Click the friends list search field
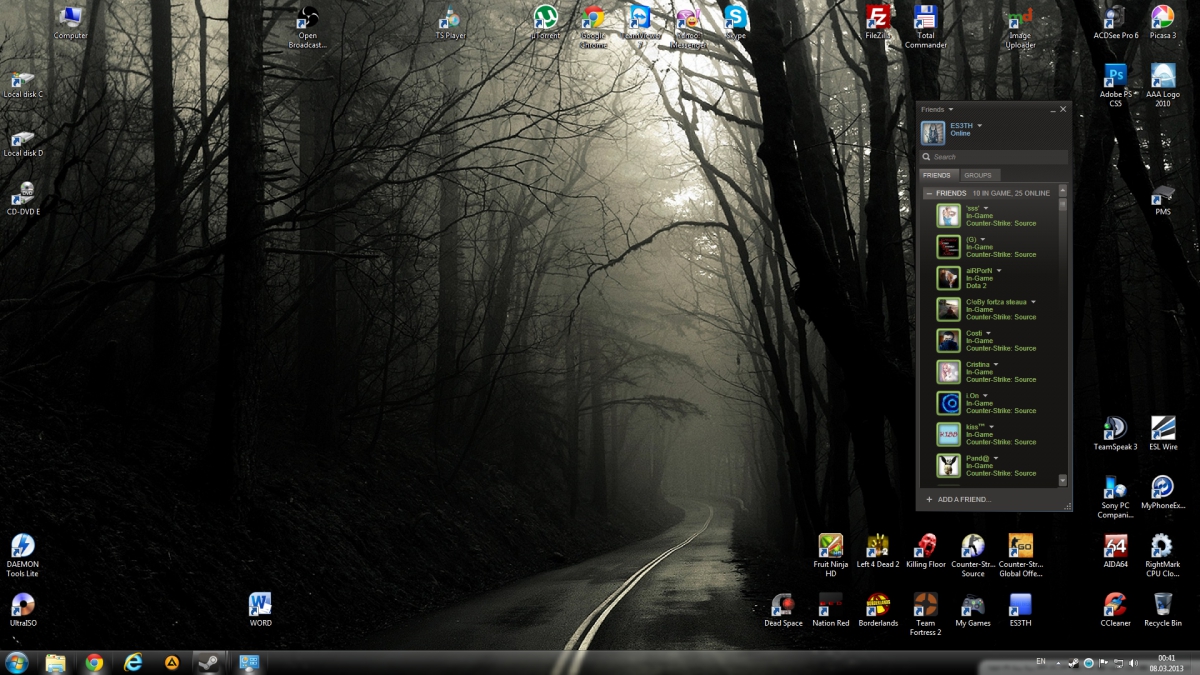Image resolution: width=1200 pixels, height=675 pixels. click(994, 157)
